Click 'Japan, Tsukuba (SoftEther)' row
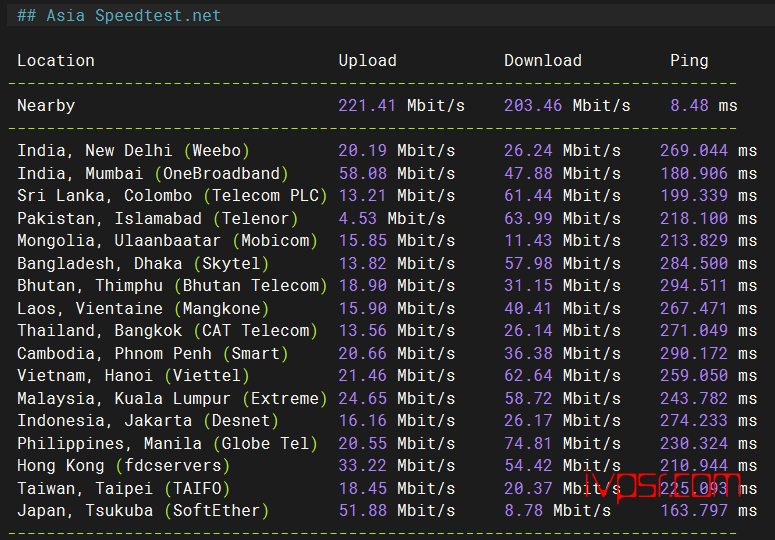The width and height of the screenshot is (775, 540). [143, 510]
